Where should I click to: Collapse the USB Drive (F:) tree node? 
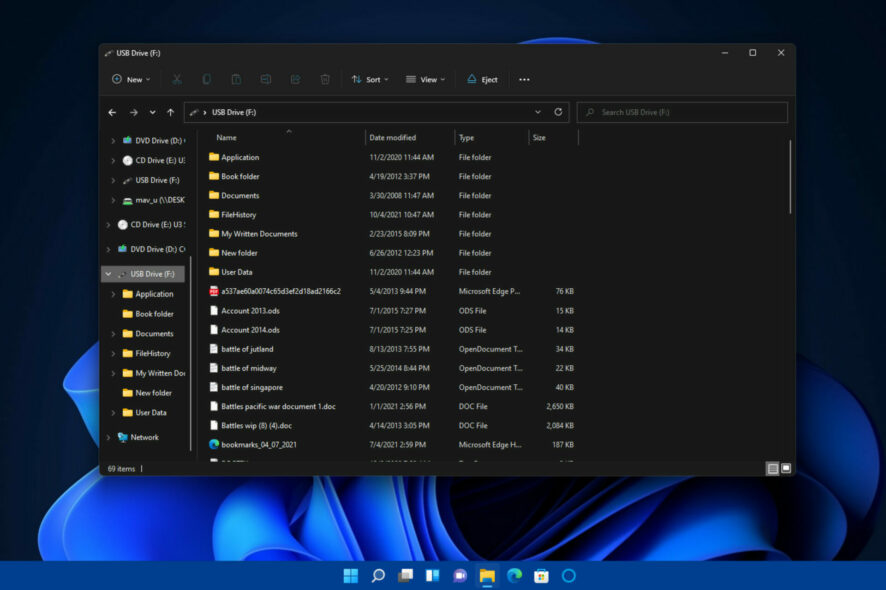pos(108,274)
